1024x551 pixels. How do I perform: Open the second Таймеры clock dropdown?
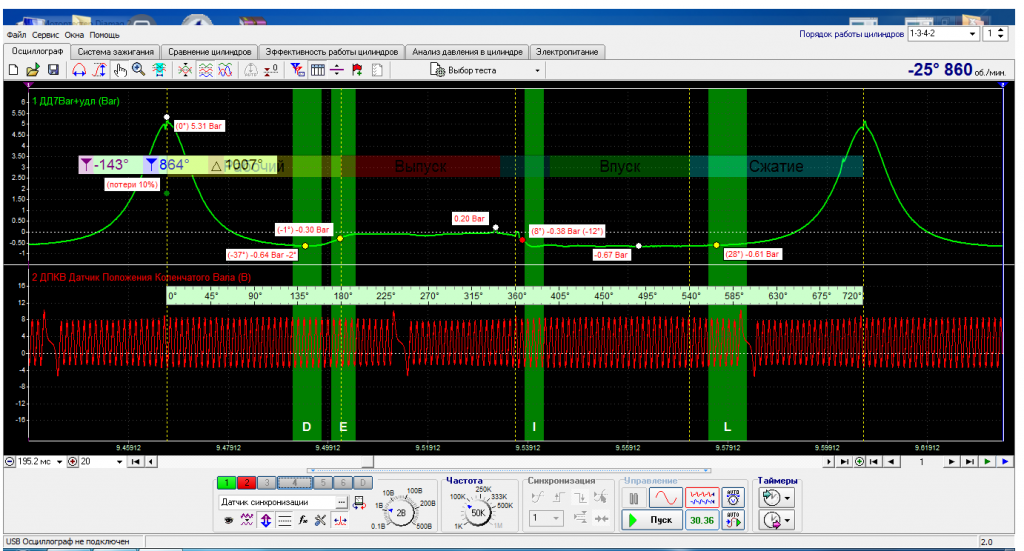click(776, 520)
